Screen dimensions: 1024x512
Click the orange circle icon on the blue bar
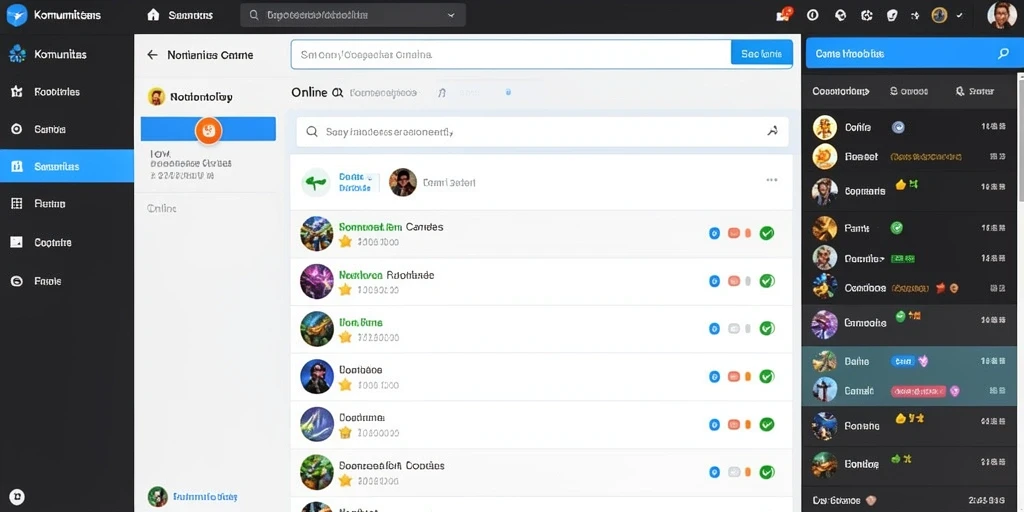click(x=208, y=131)
